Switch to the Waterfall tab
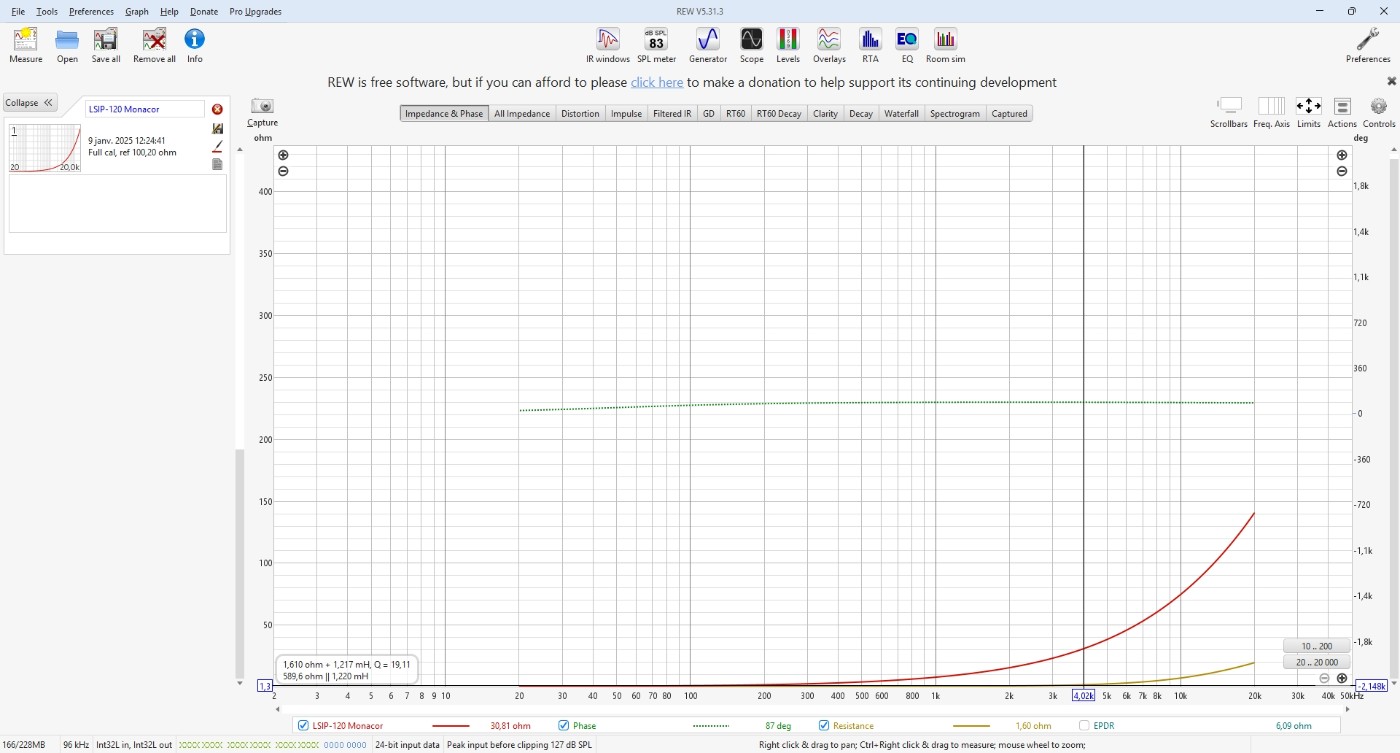 point(901,114)
